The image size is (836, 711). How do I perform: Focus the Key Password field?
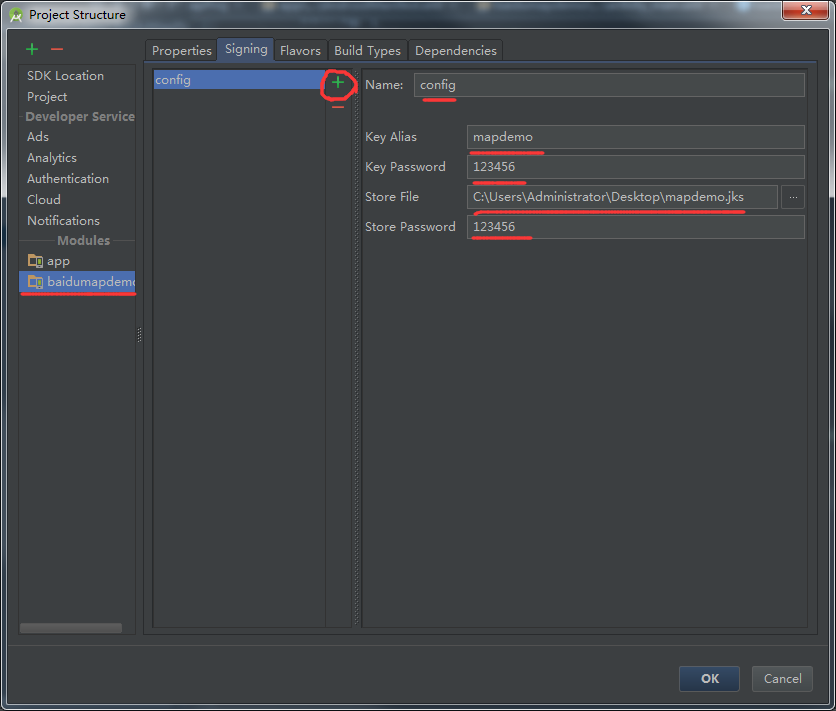pyautogui.click(x=636, y=167)
